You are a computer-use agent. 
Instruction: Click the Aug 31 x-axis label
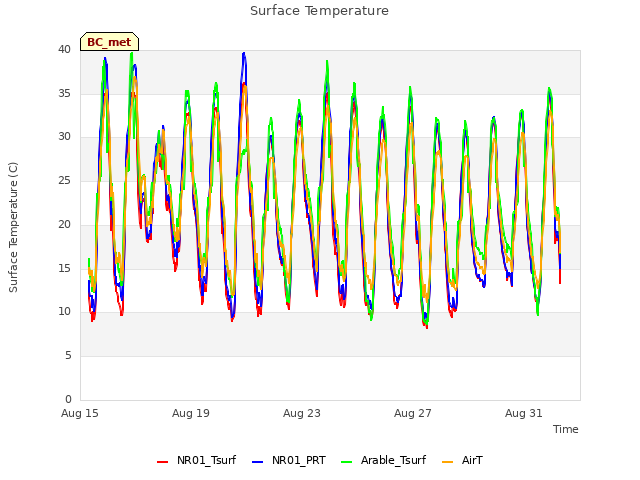click(524, 413)
